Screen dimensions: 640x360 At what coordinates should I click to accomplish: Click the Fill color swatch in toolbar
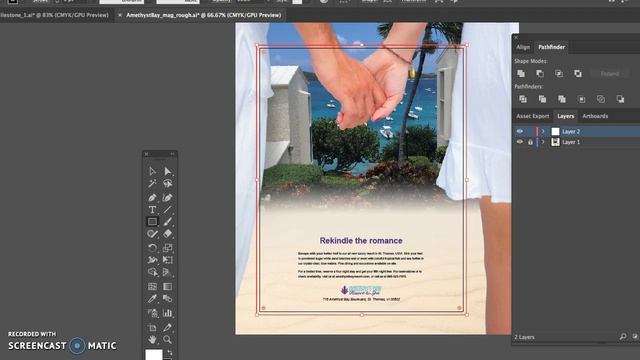[154, 355]
